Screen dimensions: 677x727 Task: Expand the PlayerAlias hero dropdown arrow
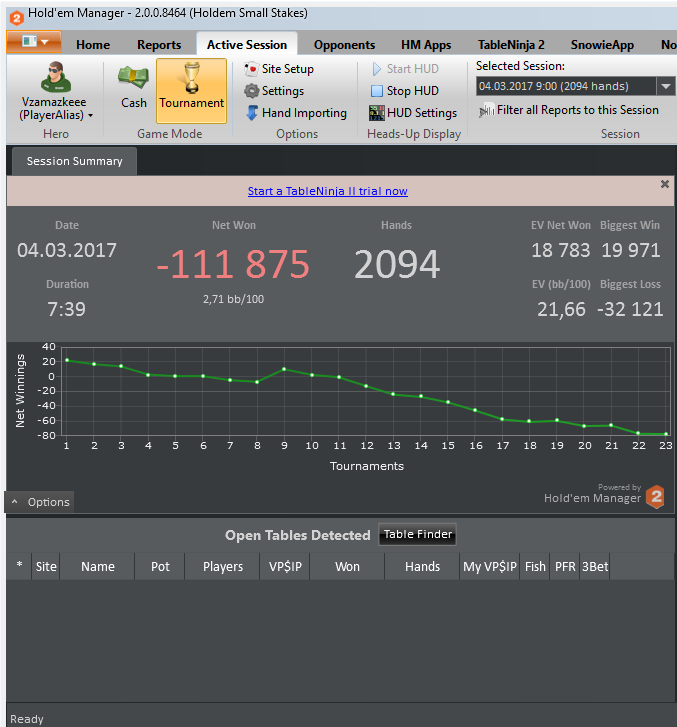[90, 115]
